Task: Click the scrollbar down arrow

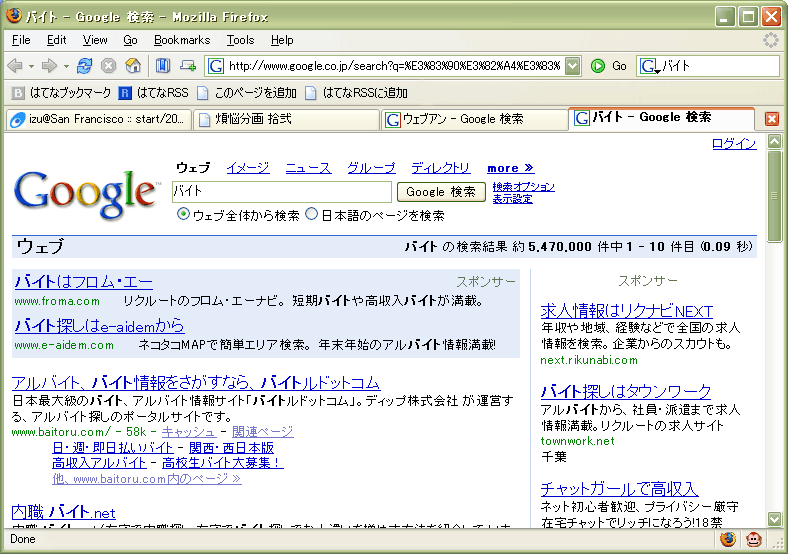Action: pyautogui.click(x=774, y=519)
